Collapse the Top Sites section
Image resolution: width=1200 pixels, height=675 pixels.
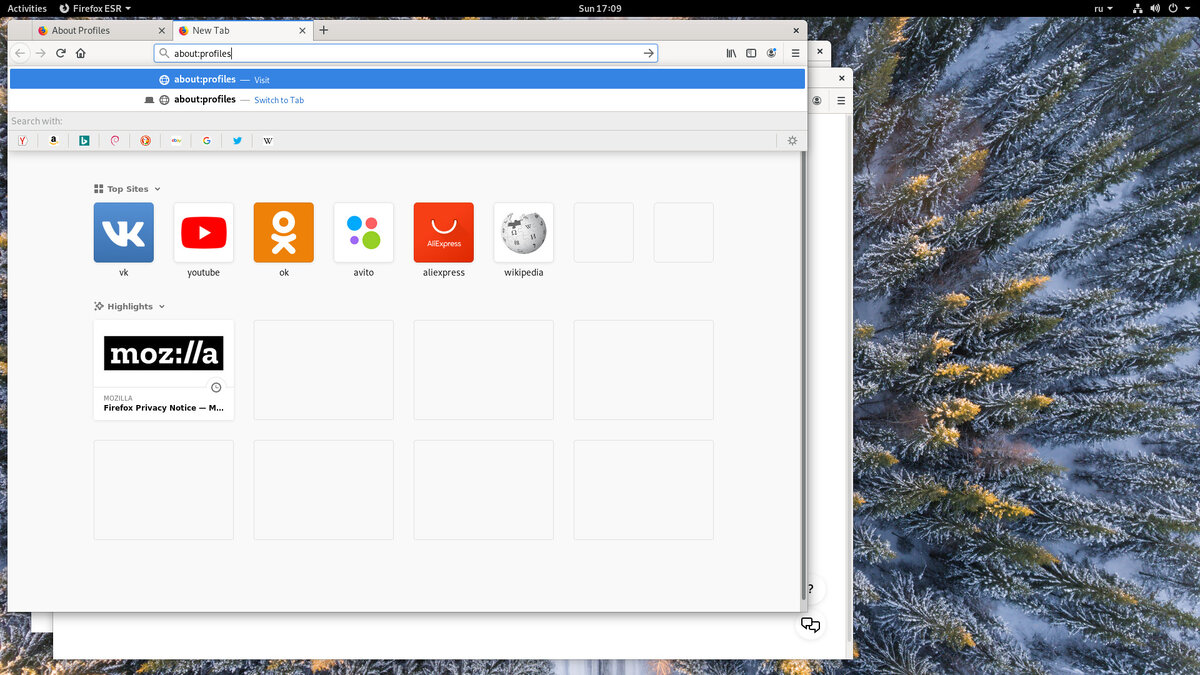pos(157,188)
